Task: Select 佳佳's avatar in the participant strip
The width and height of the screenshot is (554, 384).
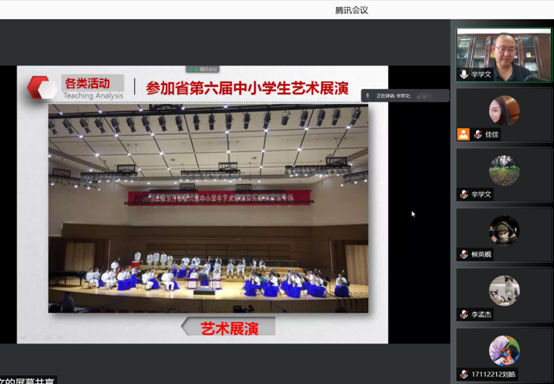Action: 504,111
